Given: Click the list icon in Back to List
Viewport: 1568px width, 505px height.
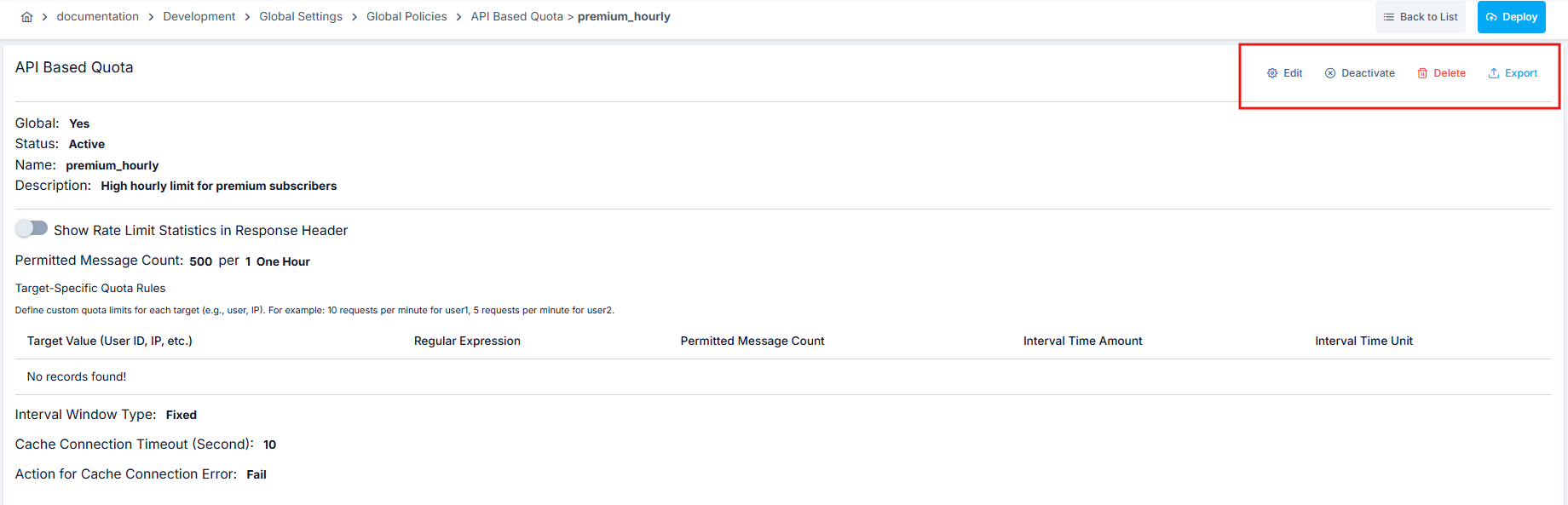Looking at the screenshot, I should tap(1389, 17).
